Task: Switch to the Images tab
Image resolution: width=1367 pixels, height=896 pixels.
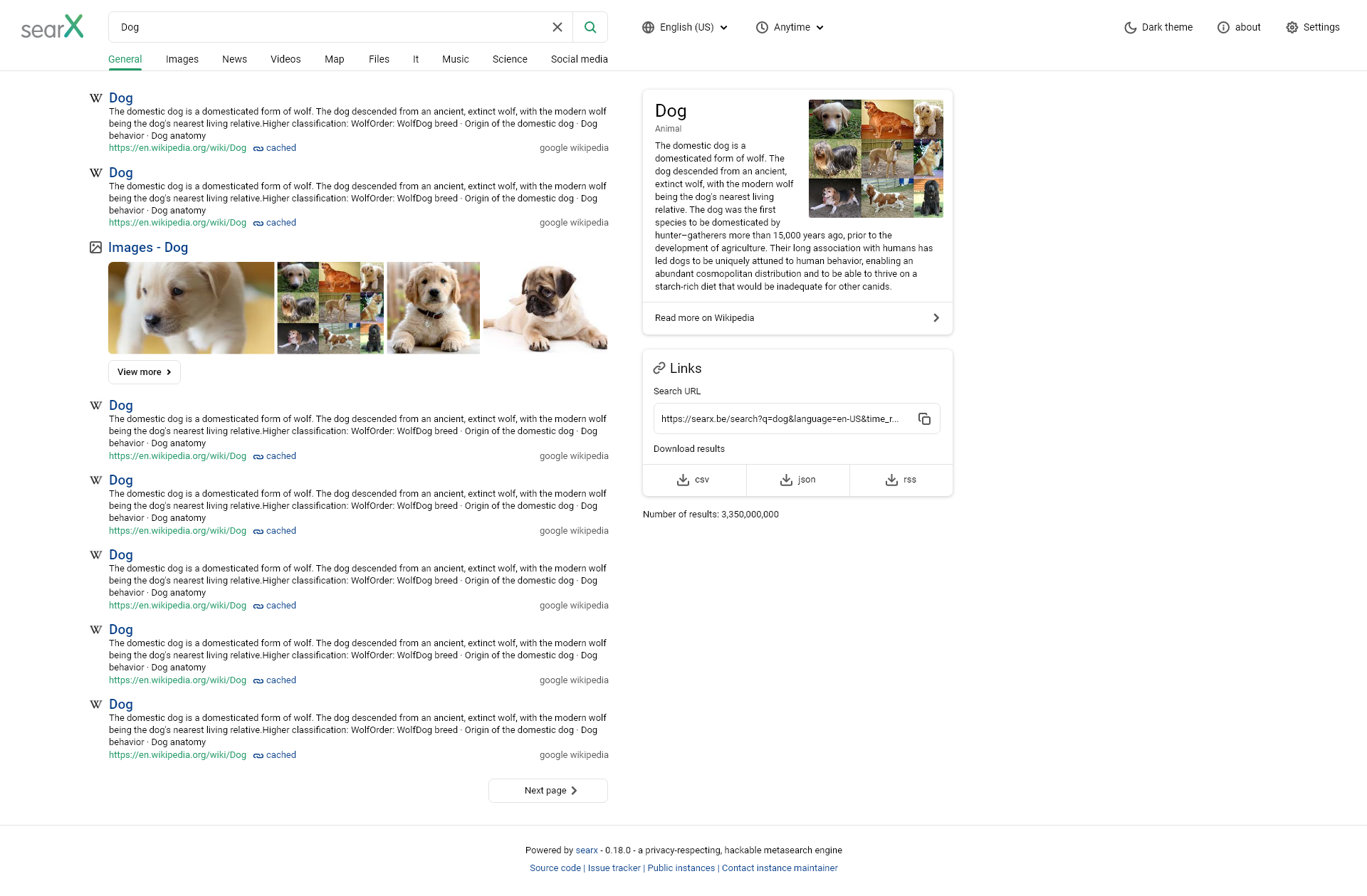Action: pos(182,59)
